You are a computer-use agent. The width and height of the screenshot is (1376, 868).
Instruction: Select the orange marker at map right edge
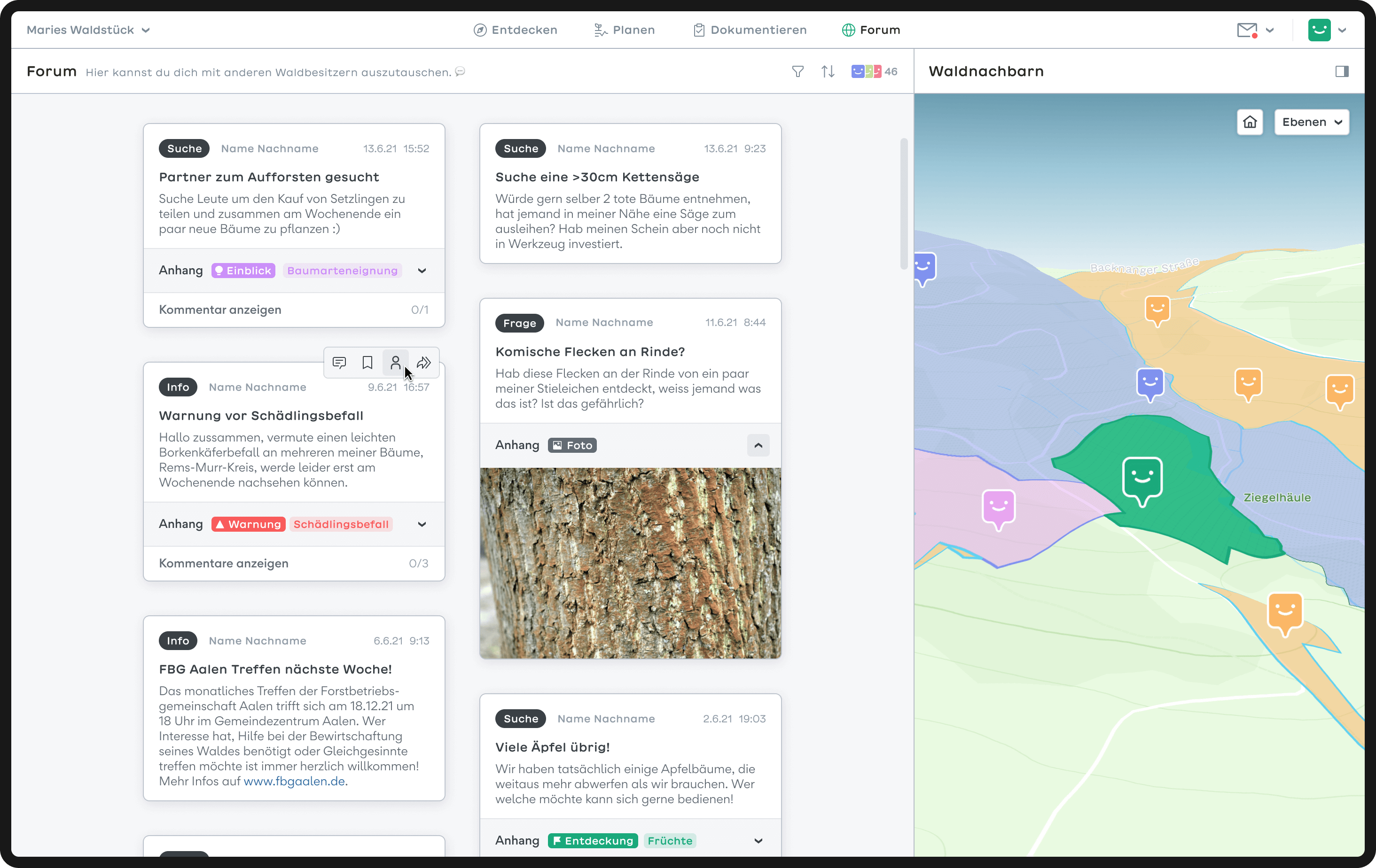pyautogui.click(x=1339, y=392)
